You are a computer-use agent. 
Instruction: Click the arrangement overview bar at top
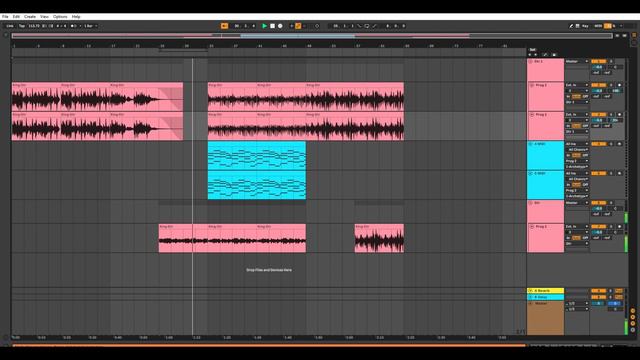pyautogui.click(x=312, y=36)
